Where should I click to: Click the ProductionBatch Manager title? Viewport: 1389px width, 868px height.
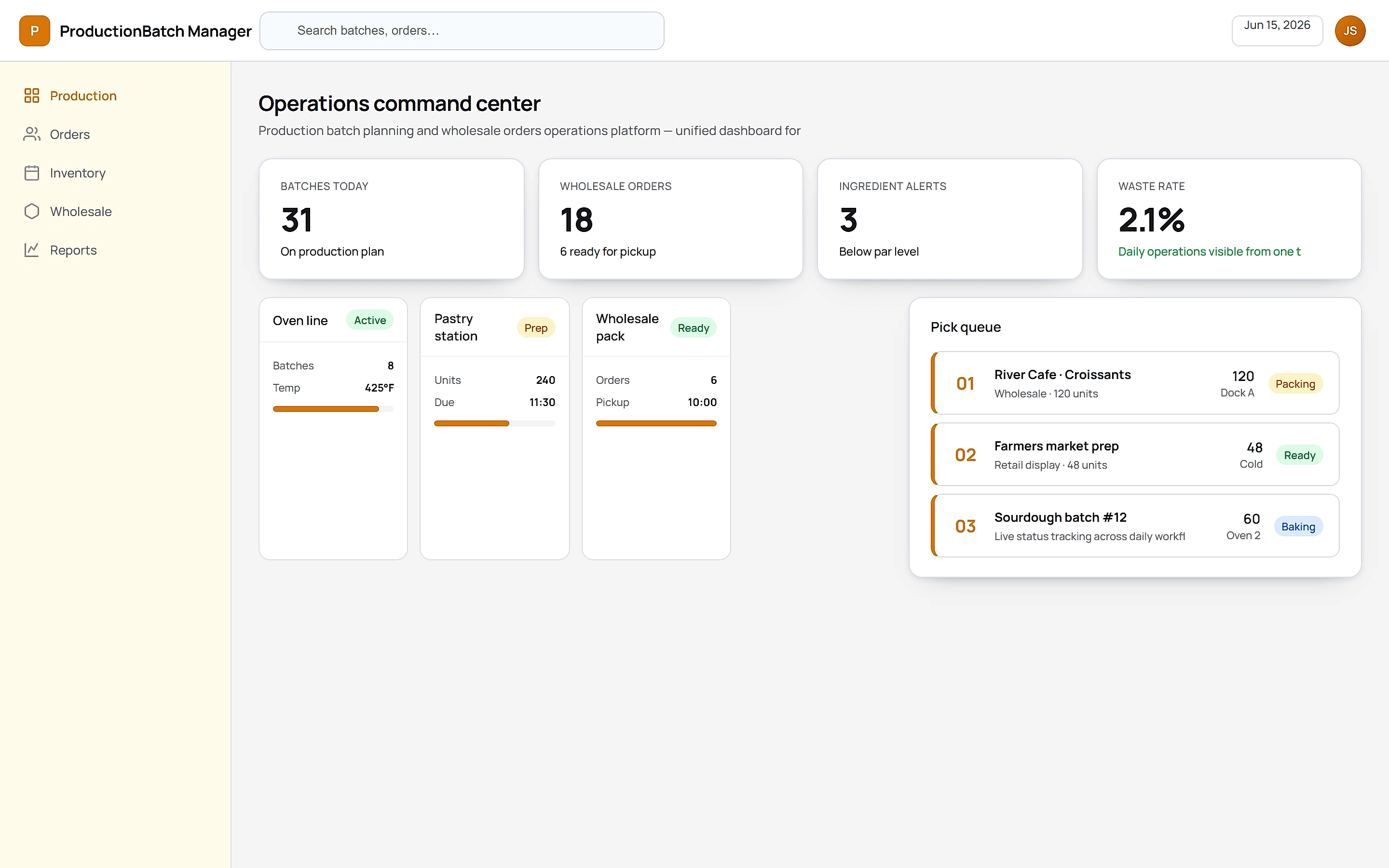(x=156, y=31)
